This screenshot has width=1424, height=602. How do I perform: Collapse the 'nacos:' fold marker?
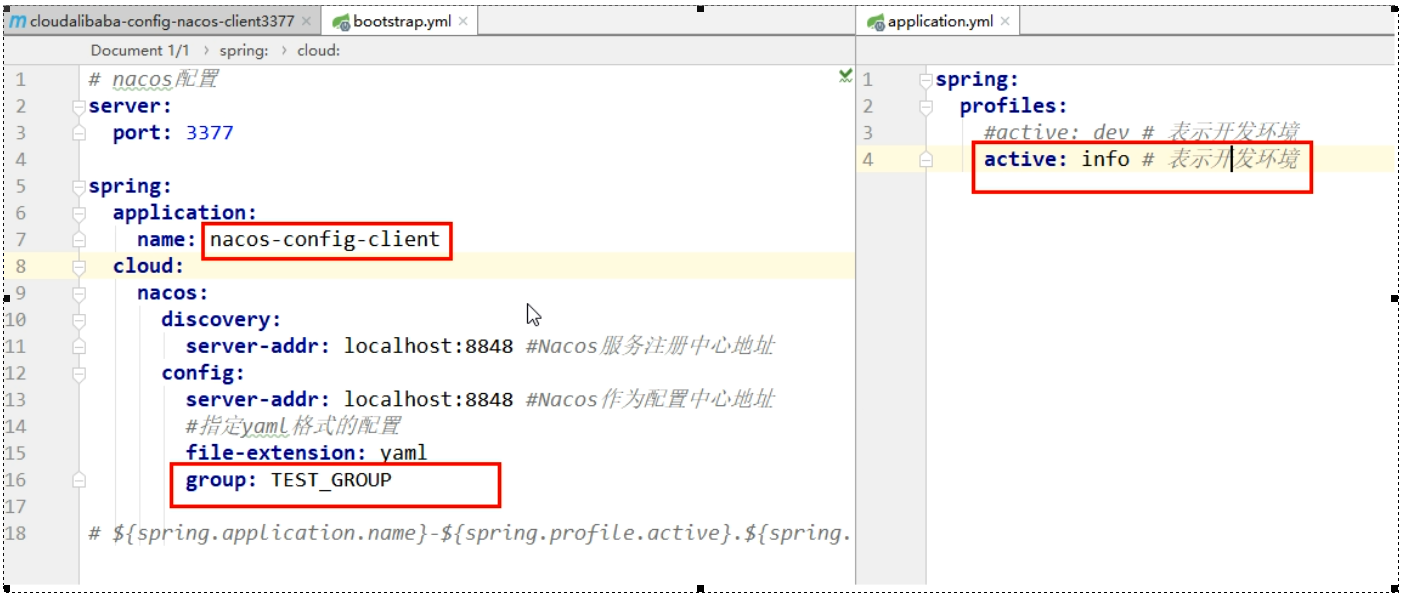(x=79, y=293)
